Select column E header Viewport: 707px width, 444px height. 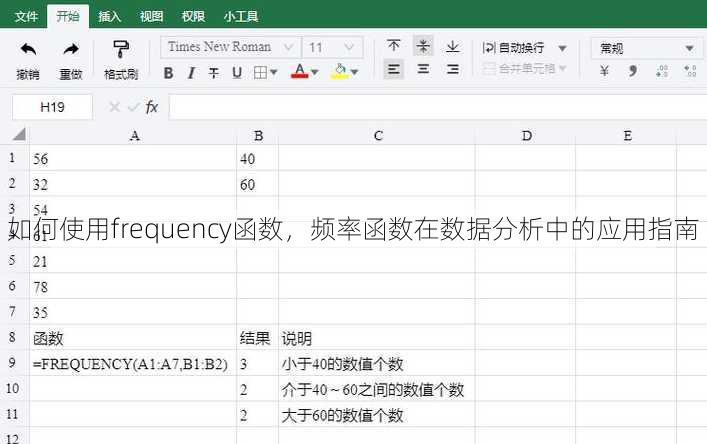pyautogui.click(x=627, y=136)
